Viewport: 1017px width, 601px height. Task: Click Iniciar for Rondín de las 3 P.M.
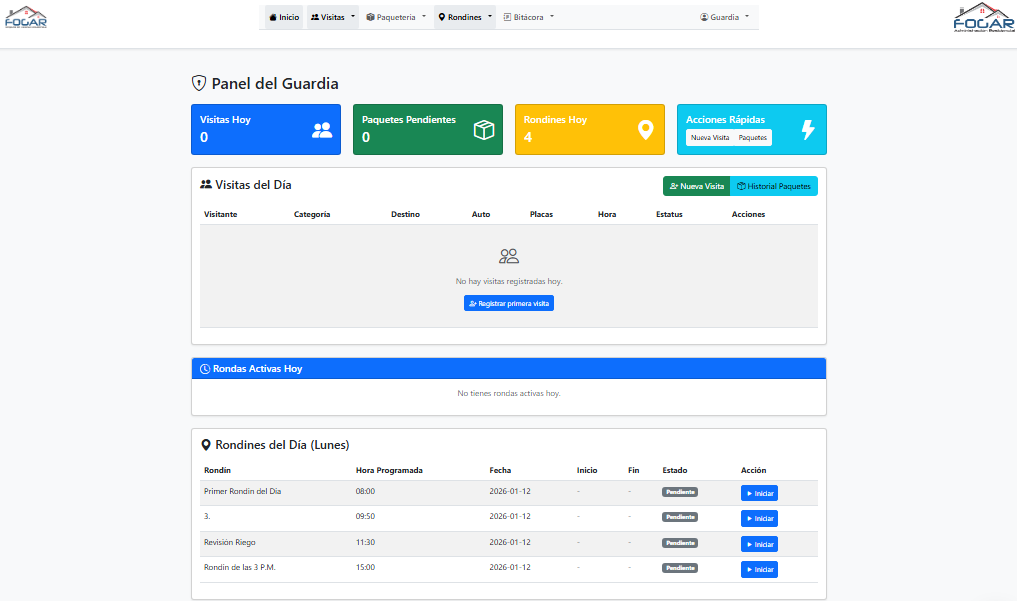tap(759, 570)
